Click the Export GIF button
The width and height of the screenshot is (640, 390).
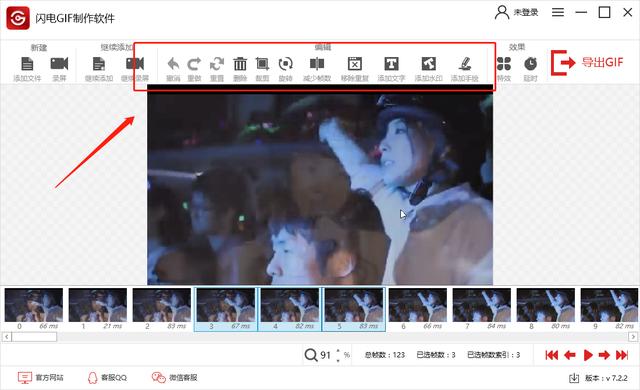tap(587, 62)
